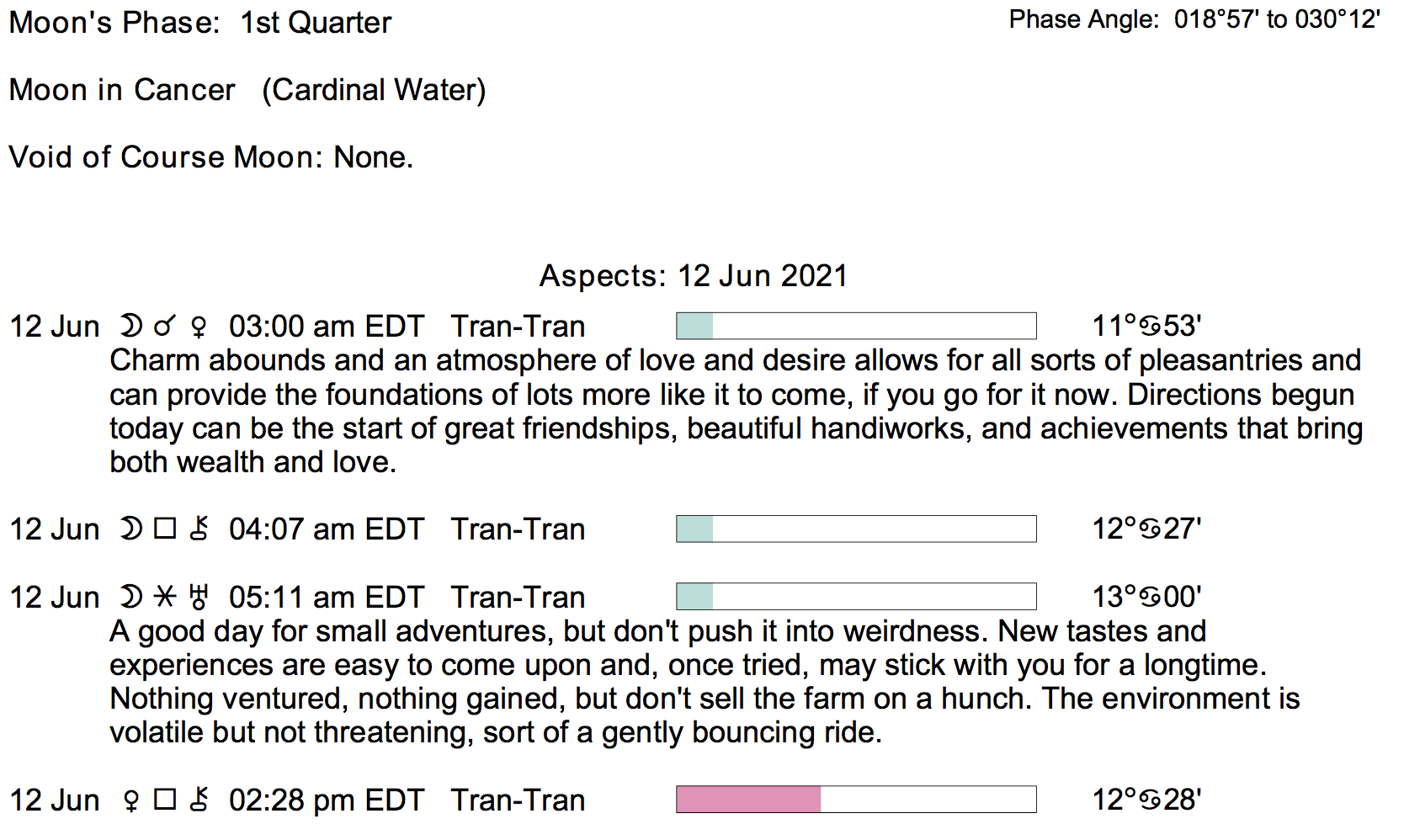Click the Cancer sign glyph in 11°53' position
Image resolution: width=1404 pixels, height=840 pixels.
point(1150,327)
